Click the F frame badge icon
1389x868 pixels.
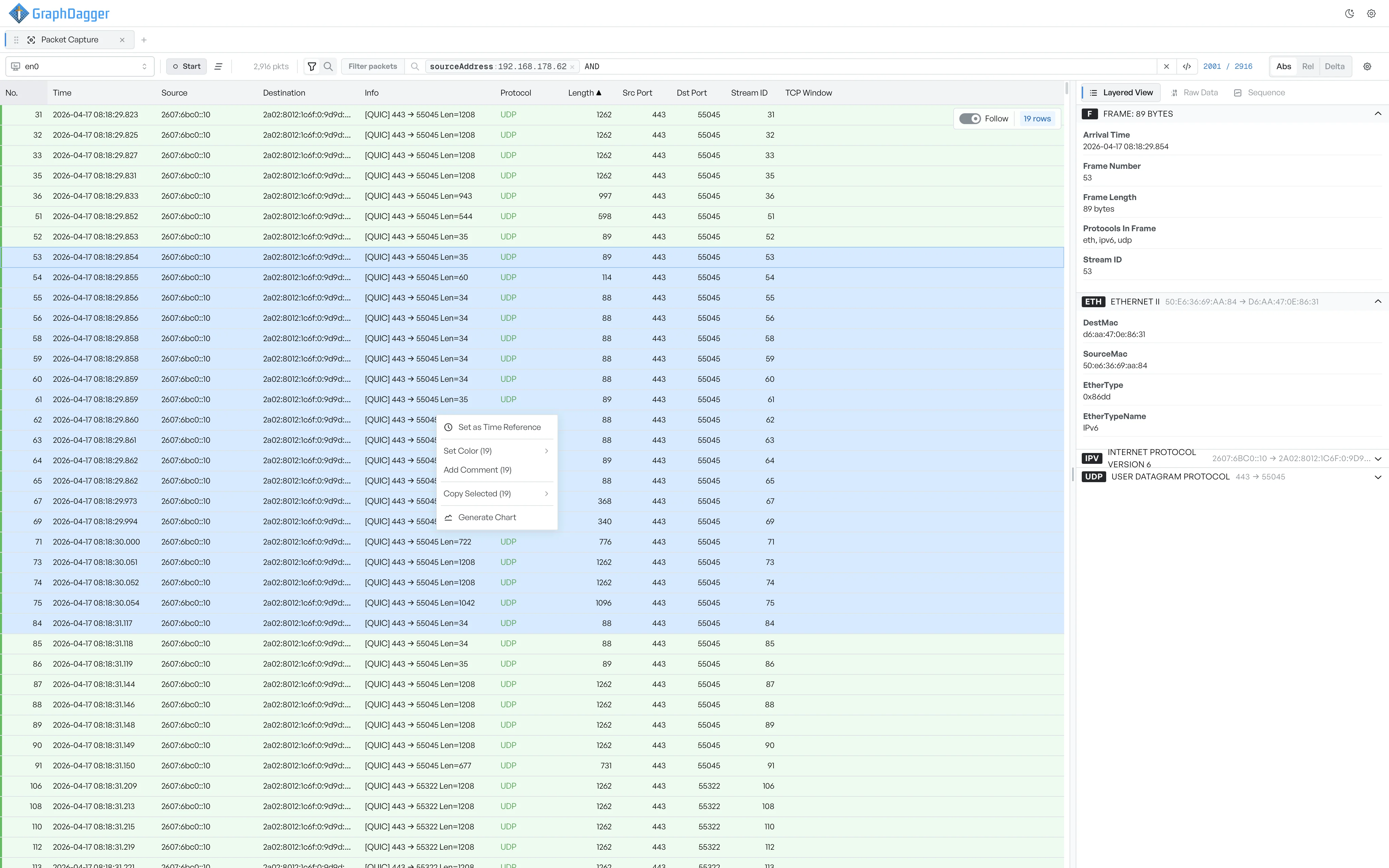1089,114
